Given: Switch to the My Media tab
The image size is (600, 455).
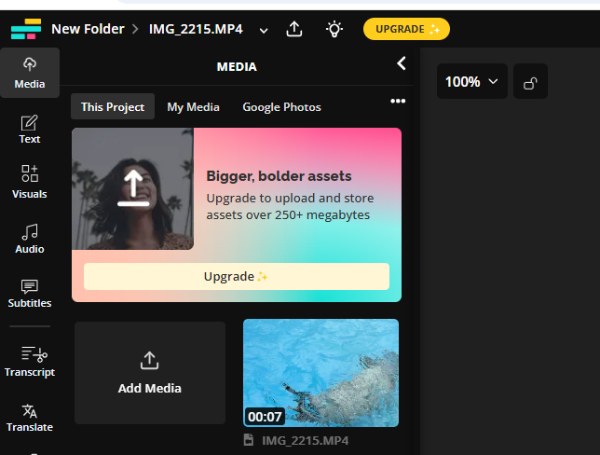Looking at the screenshot, I should click(193, 107).
